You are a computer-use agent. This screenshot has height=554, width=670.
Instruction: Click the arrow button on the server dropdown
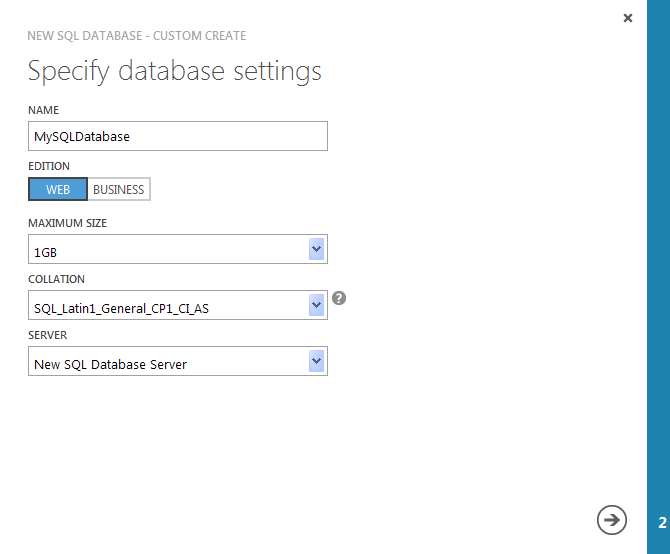(317, 361)
